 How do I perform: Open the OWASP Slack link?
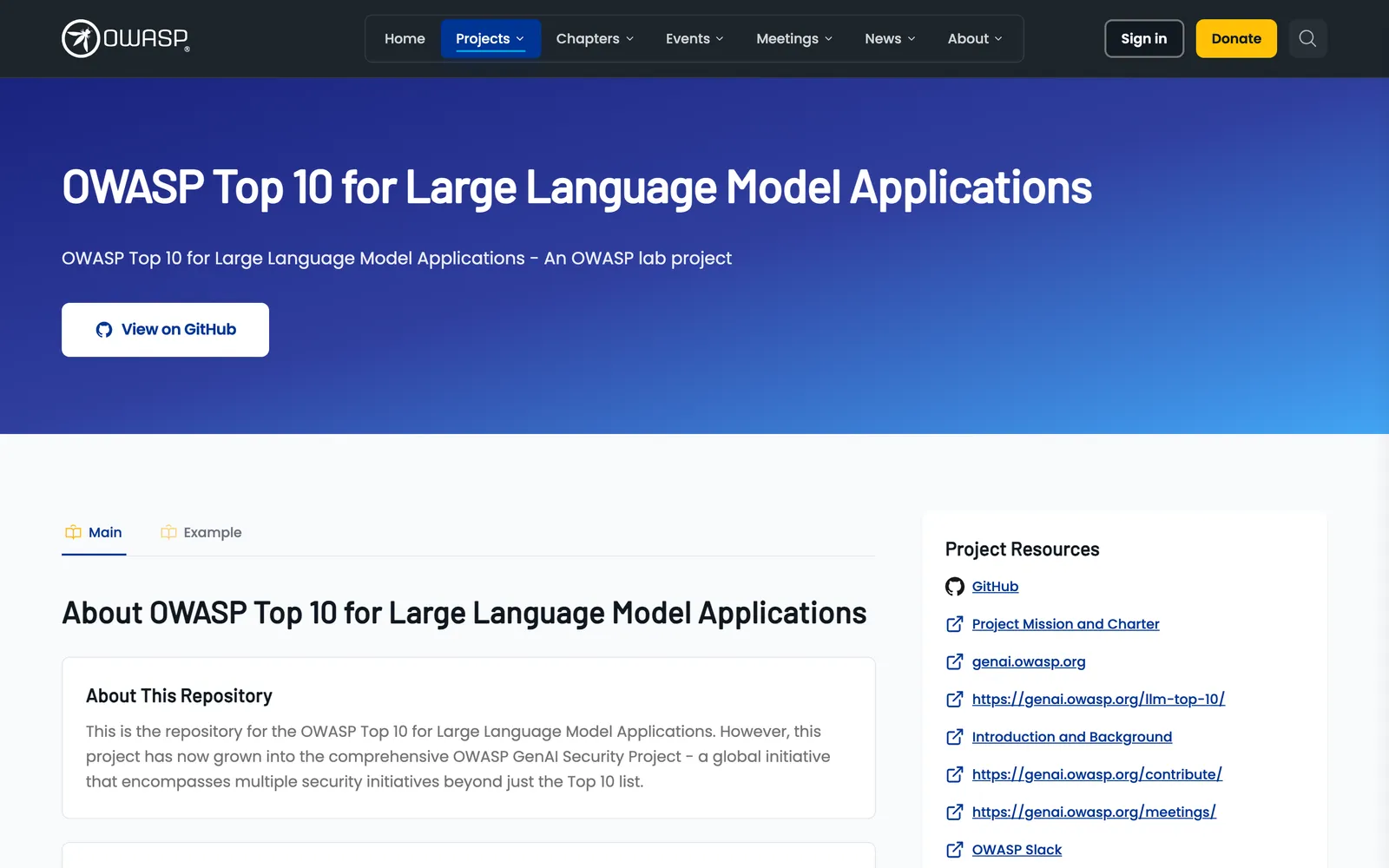[x=1017, y=850]
